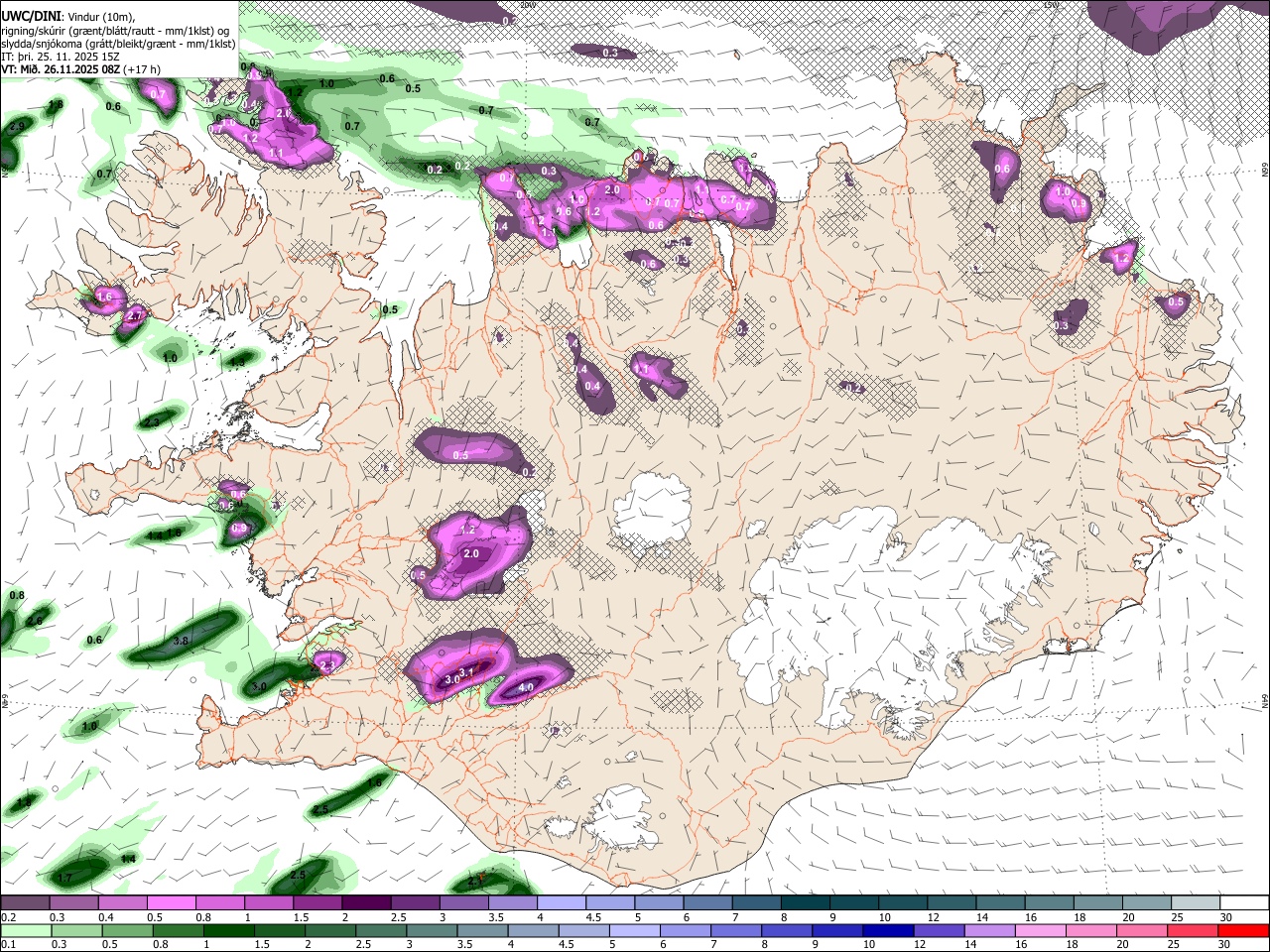The image size is (1270, 952).
Task: Click the "0.2" label starting the upper legend row
Action: pos(9,917)
